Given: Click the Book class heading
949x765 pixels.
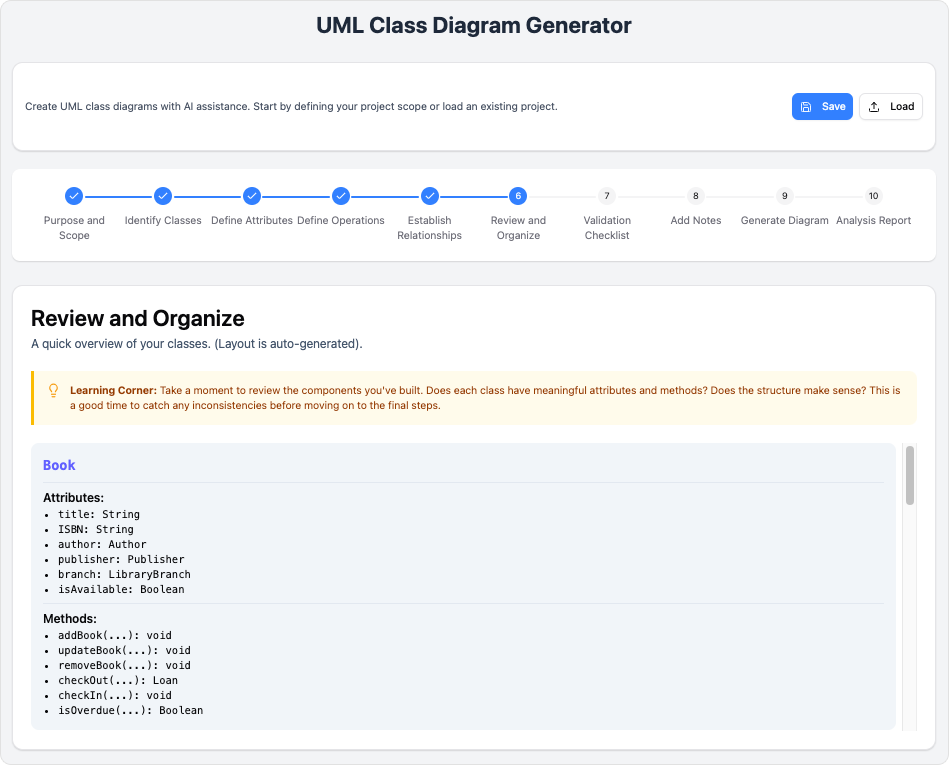Looking at the screenshot, I should [59, 465].
